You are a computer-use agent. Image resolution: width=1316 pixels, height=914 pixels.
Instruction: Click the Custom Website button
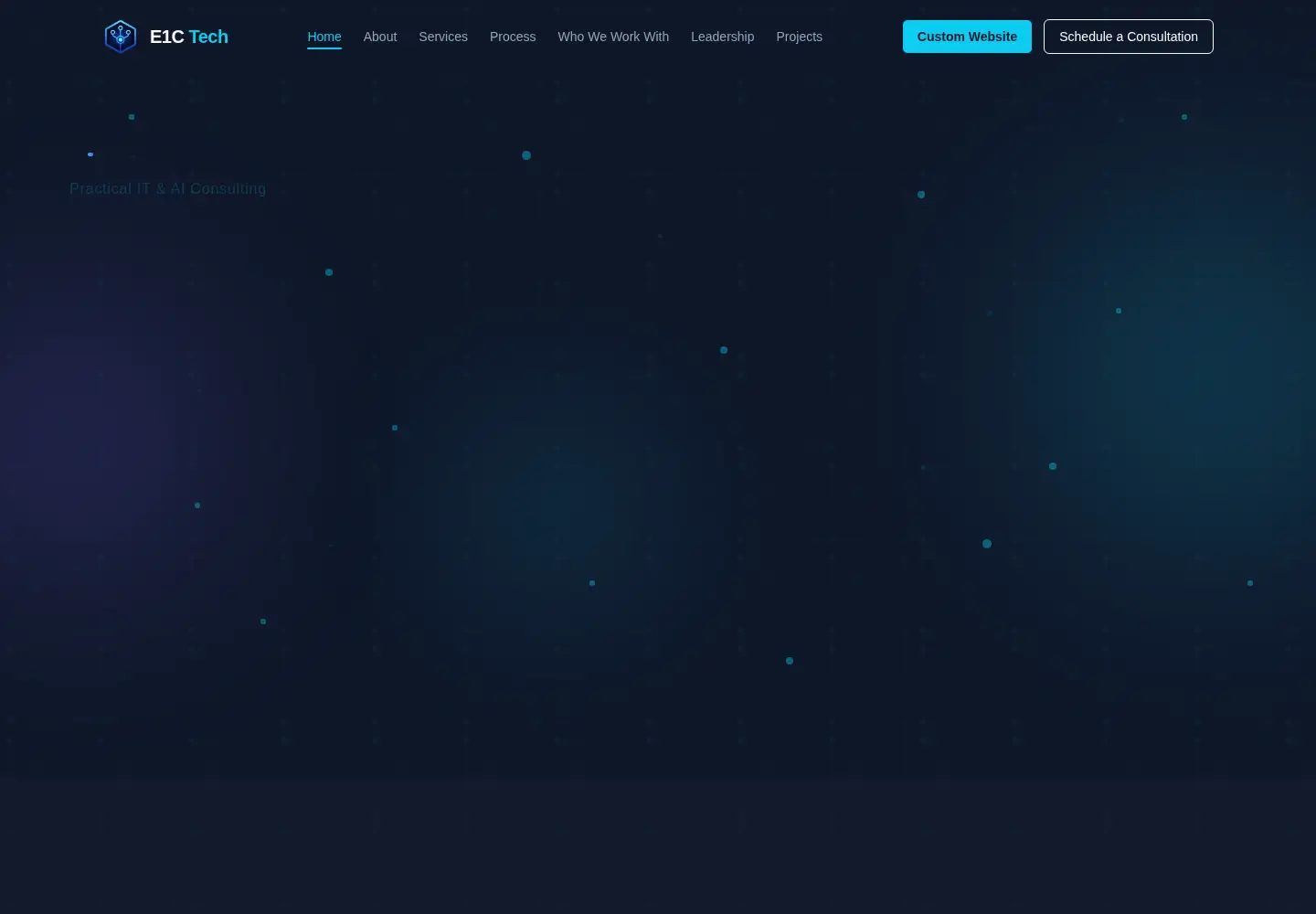[x=967, y=37]
